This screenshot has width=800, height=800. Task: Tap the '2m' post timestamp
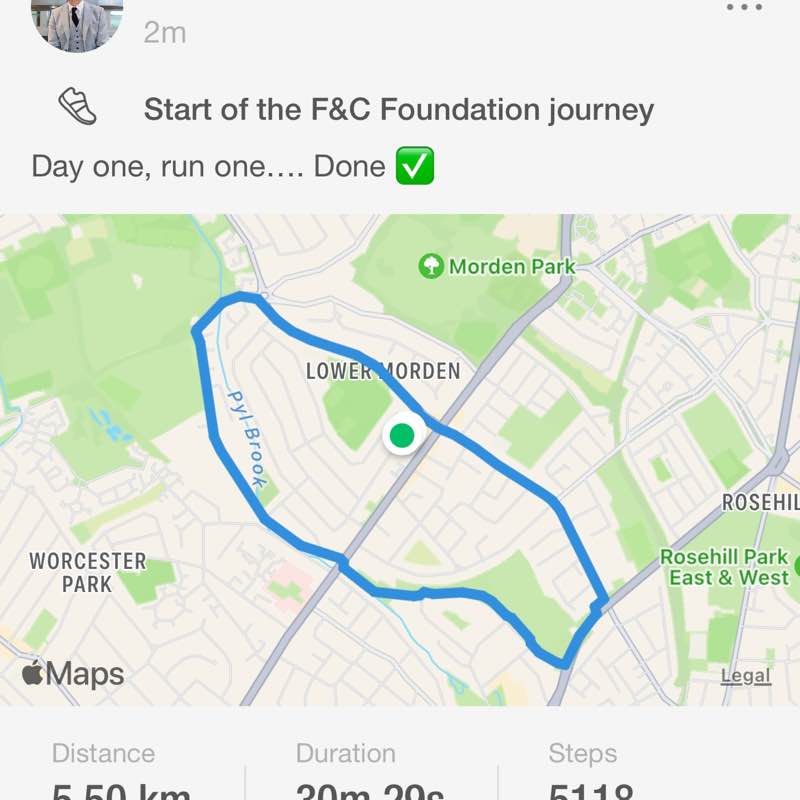pyautogui.click(x=165, y=32)
